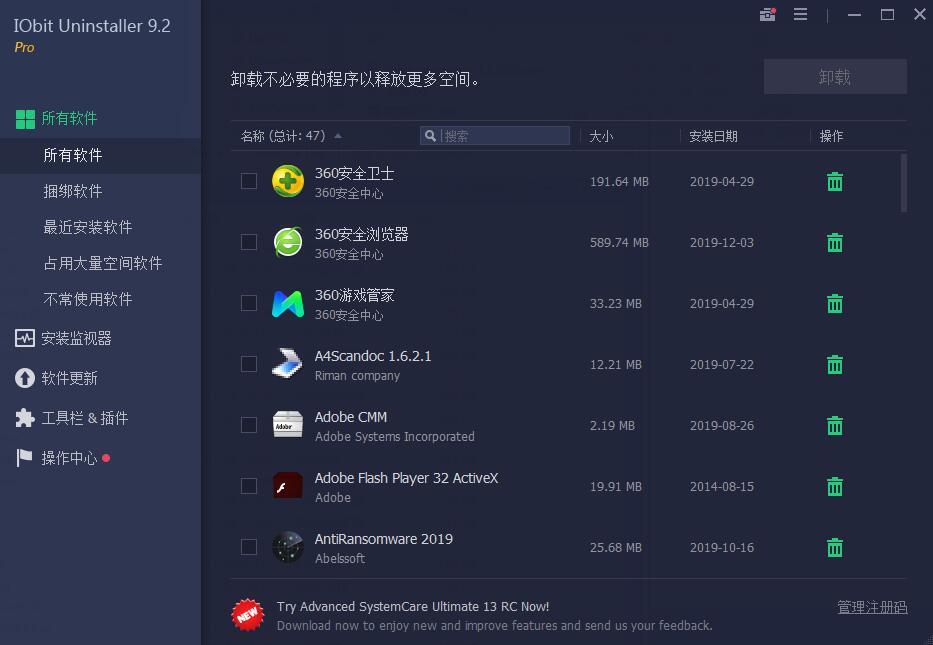Click the trash icon for 360安全卫士
This screenshot has width=933, height=645.
pos(834,182)
